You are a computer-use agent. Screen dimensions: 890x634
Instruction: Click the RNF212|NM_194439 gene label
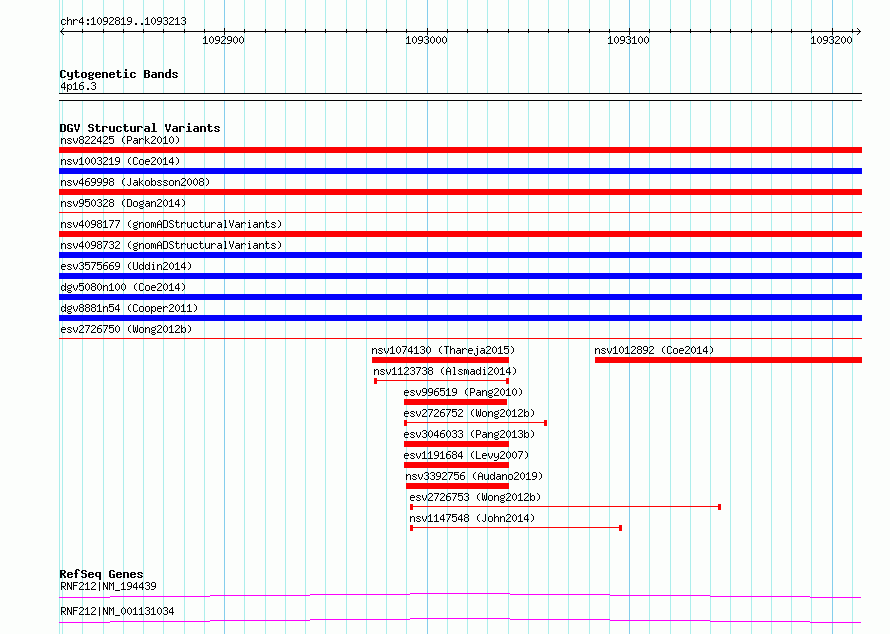tap(108, 586)
